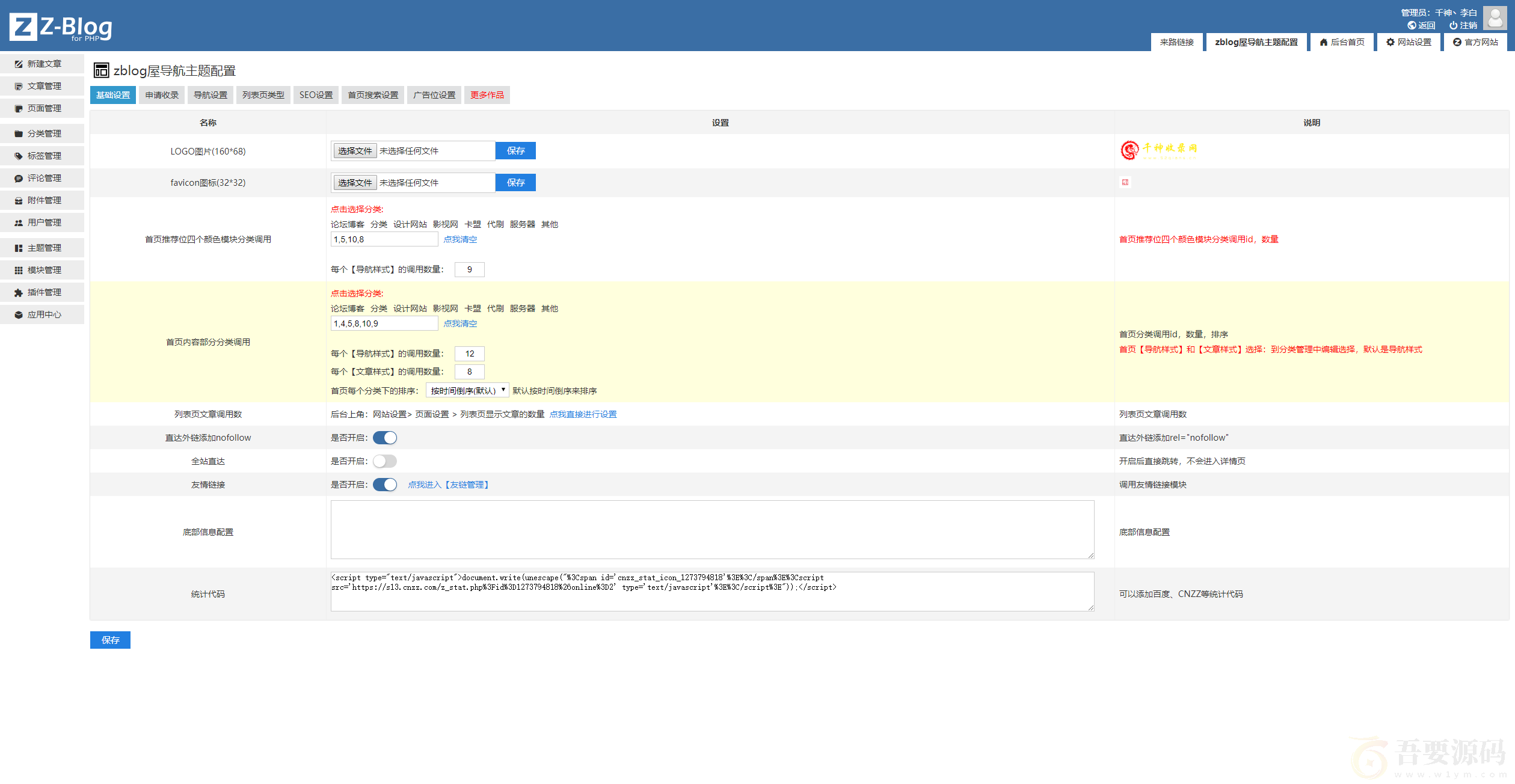Click the article management icon in sidebar
The image size is (1515, 784).
point(19,86)
